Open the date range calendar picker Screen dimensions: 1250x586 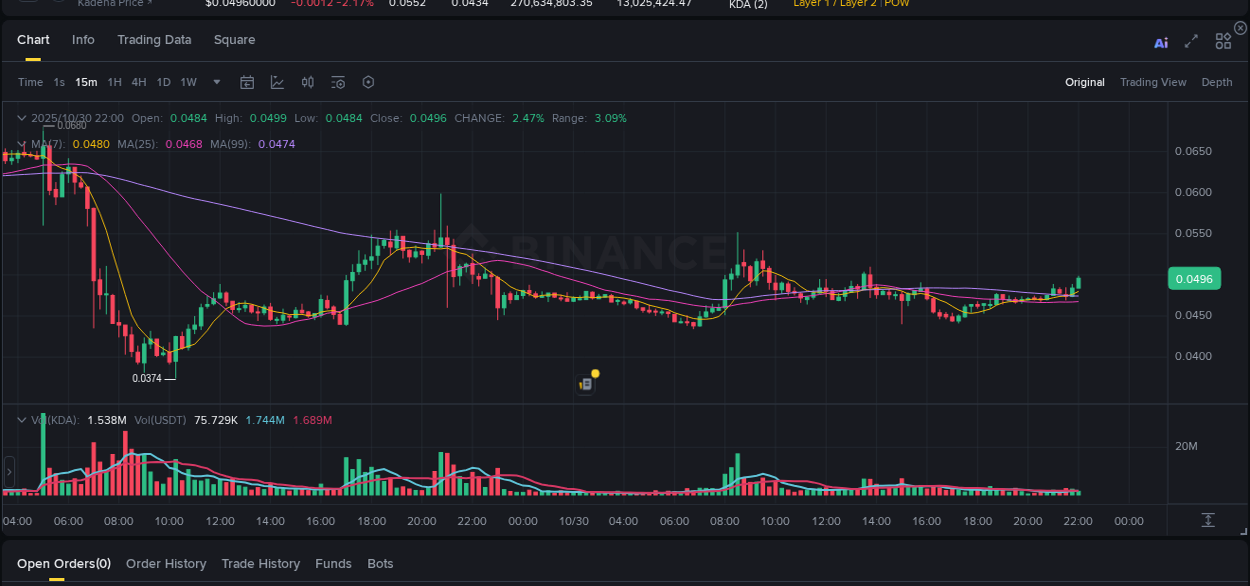247,82
